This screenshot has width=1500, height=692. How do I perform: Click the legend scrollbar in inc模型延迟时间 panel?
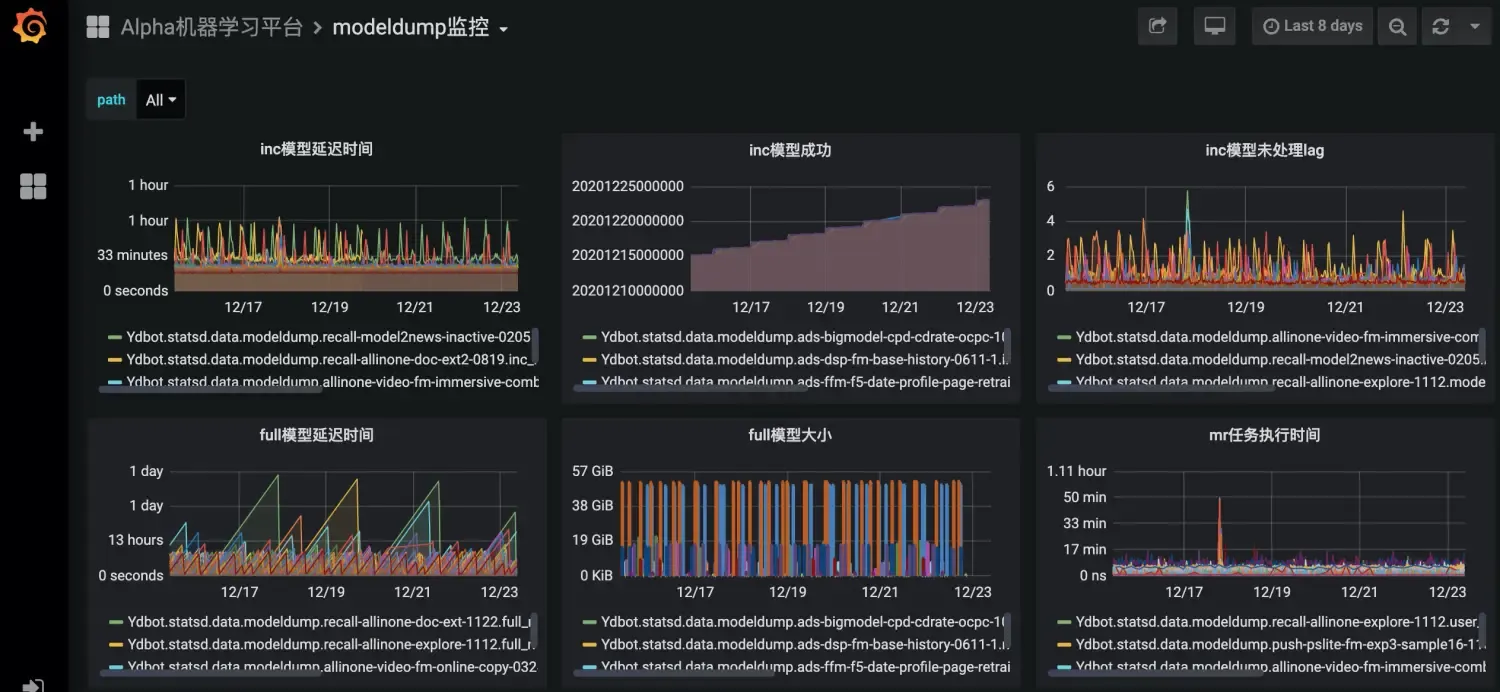(x=534, y=345)
